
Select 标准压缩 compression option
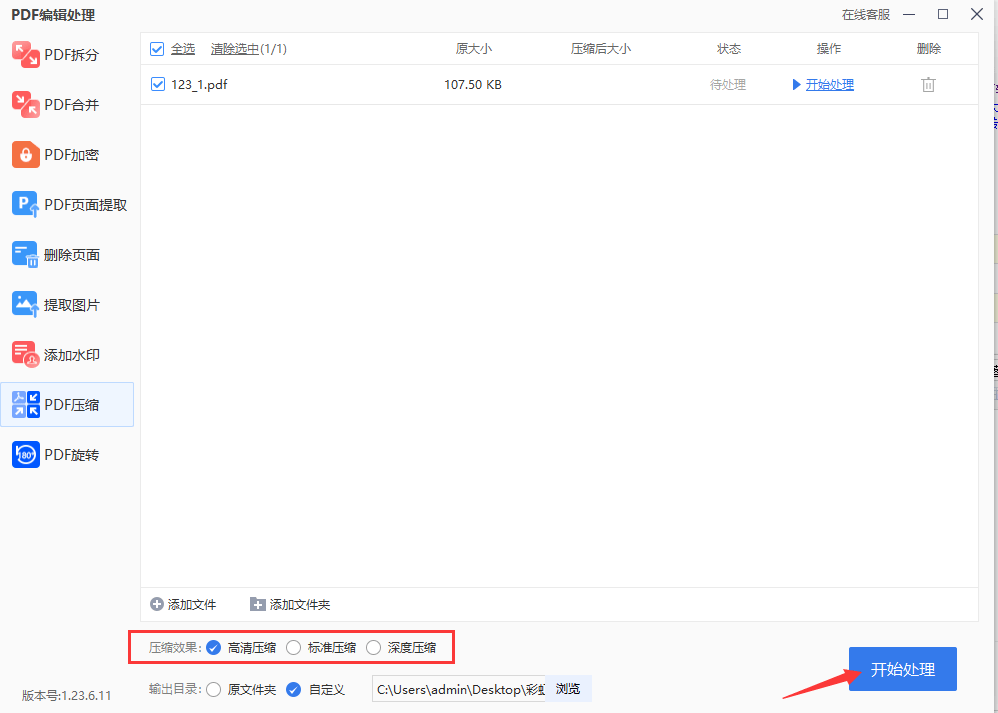click(x=293, y=648)
